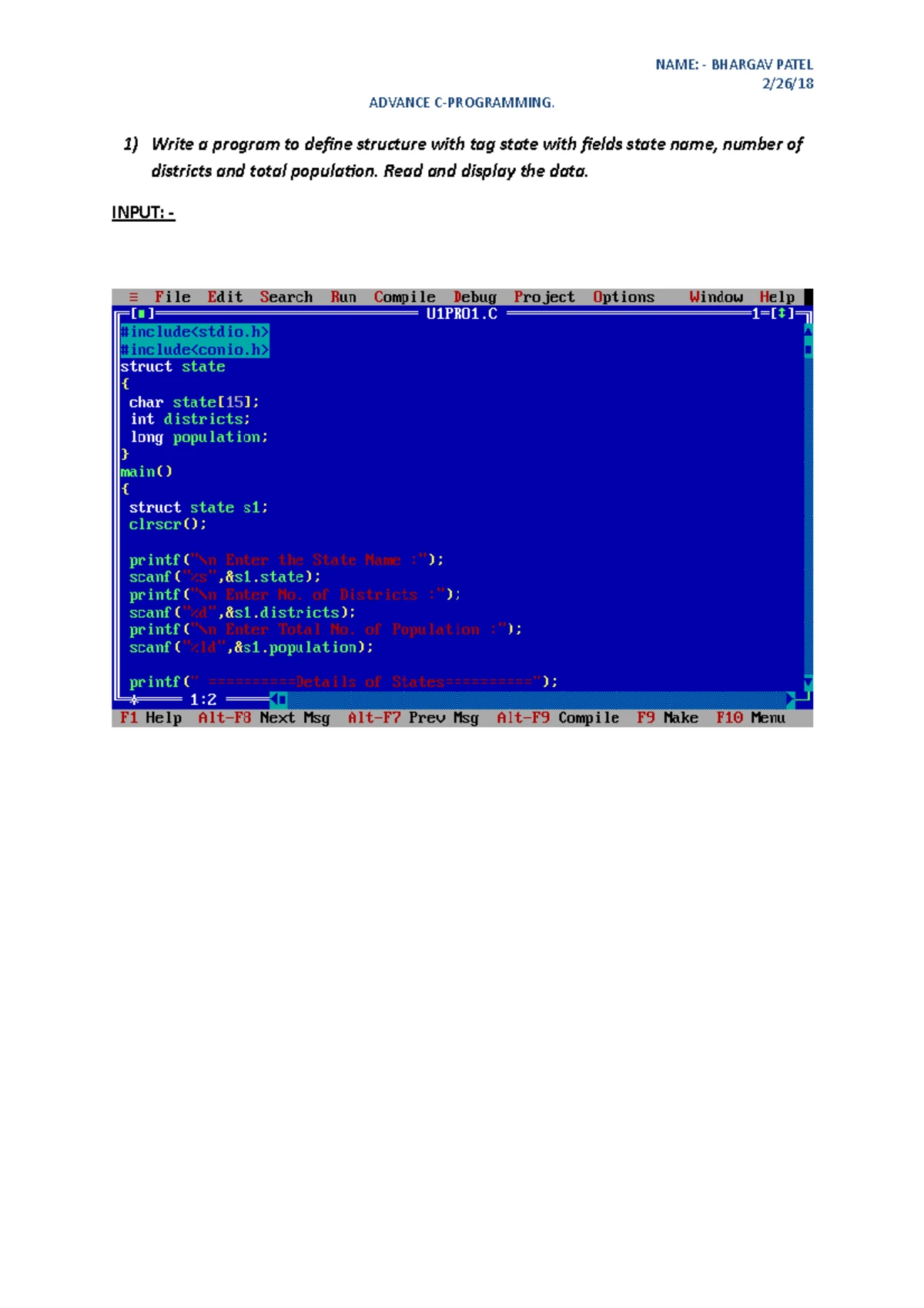Screen dimensions: 924x1308
Task: Click F9 Make in status bar
Action: point(668,718)
